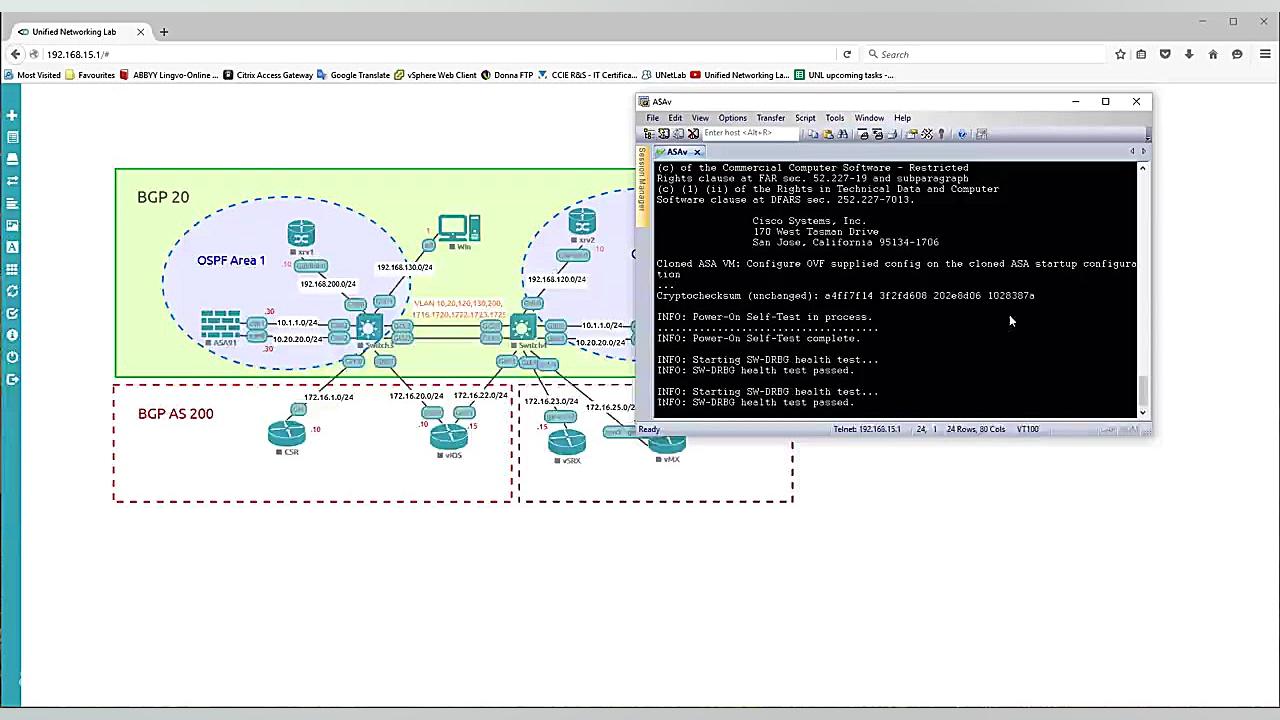Open the Citrix Access Gateway bookmark

(x=268, y=75)
